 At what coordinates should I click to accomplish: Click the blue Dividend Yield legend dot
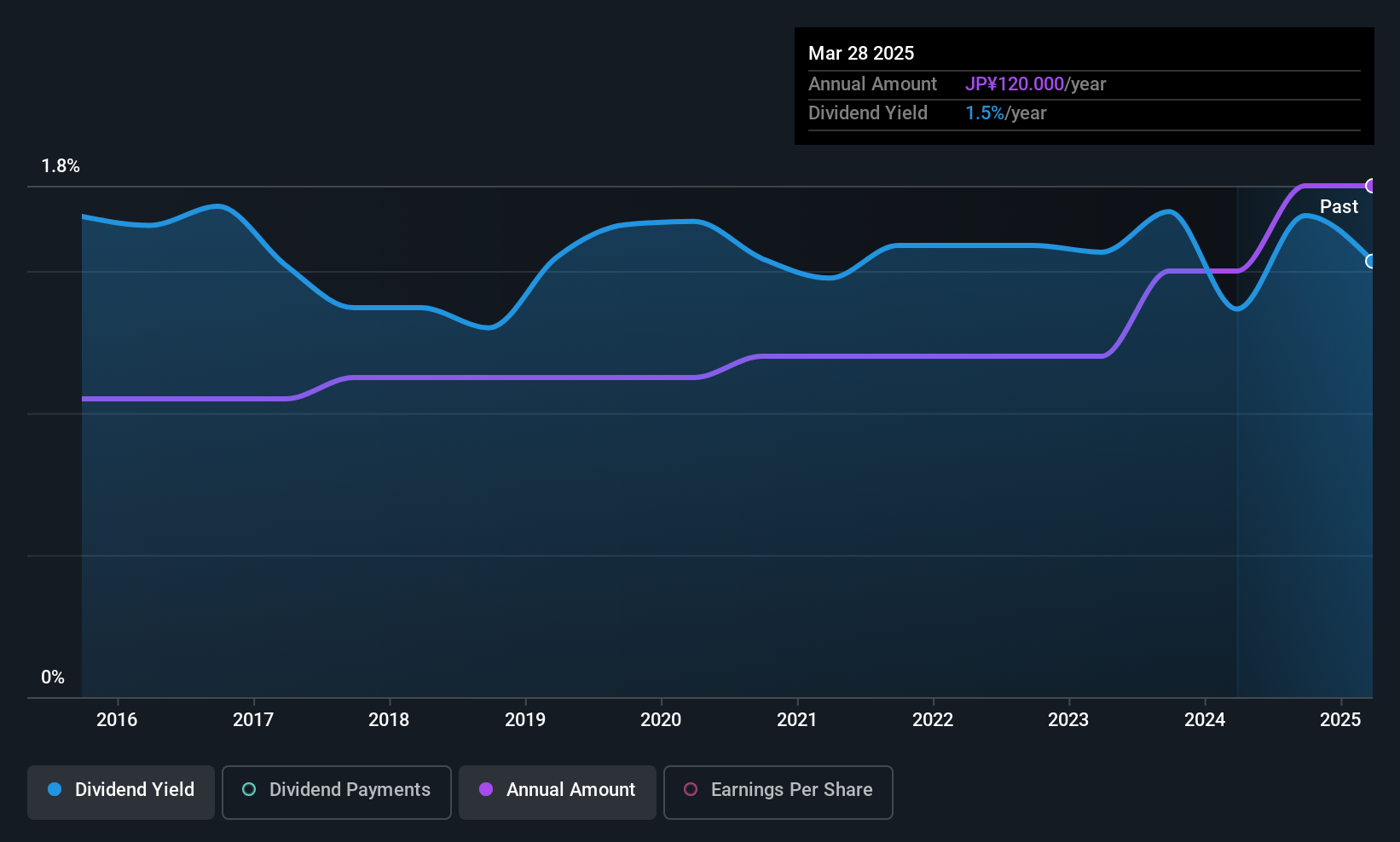tap(55, 789)
